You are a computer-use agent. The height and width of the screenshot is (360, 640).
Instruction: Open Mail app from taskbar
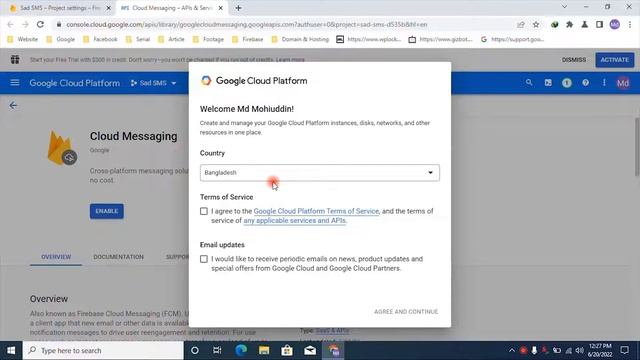[310, 350]
